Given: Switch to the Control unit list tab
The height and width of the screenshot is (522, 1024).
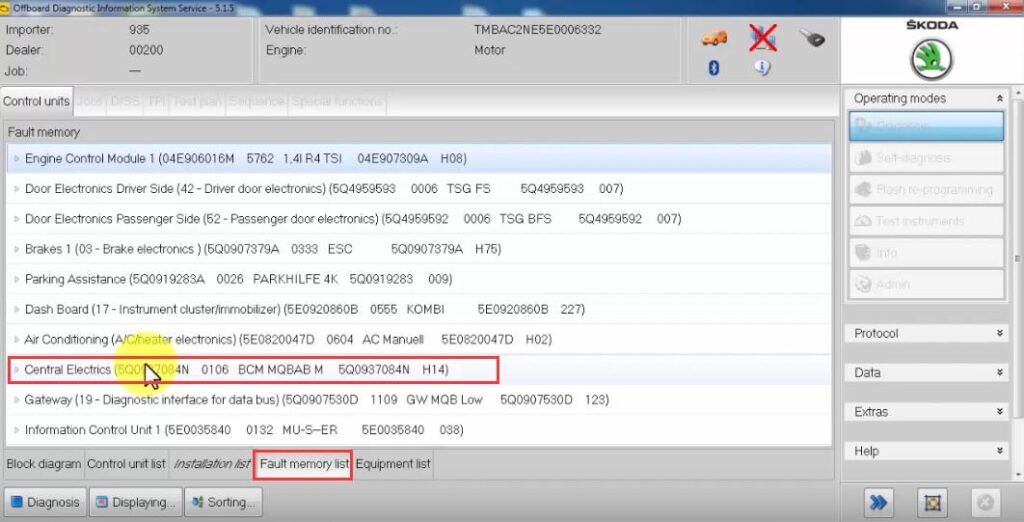Looking at the screenshot, I should tap(126, 464).
